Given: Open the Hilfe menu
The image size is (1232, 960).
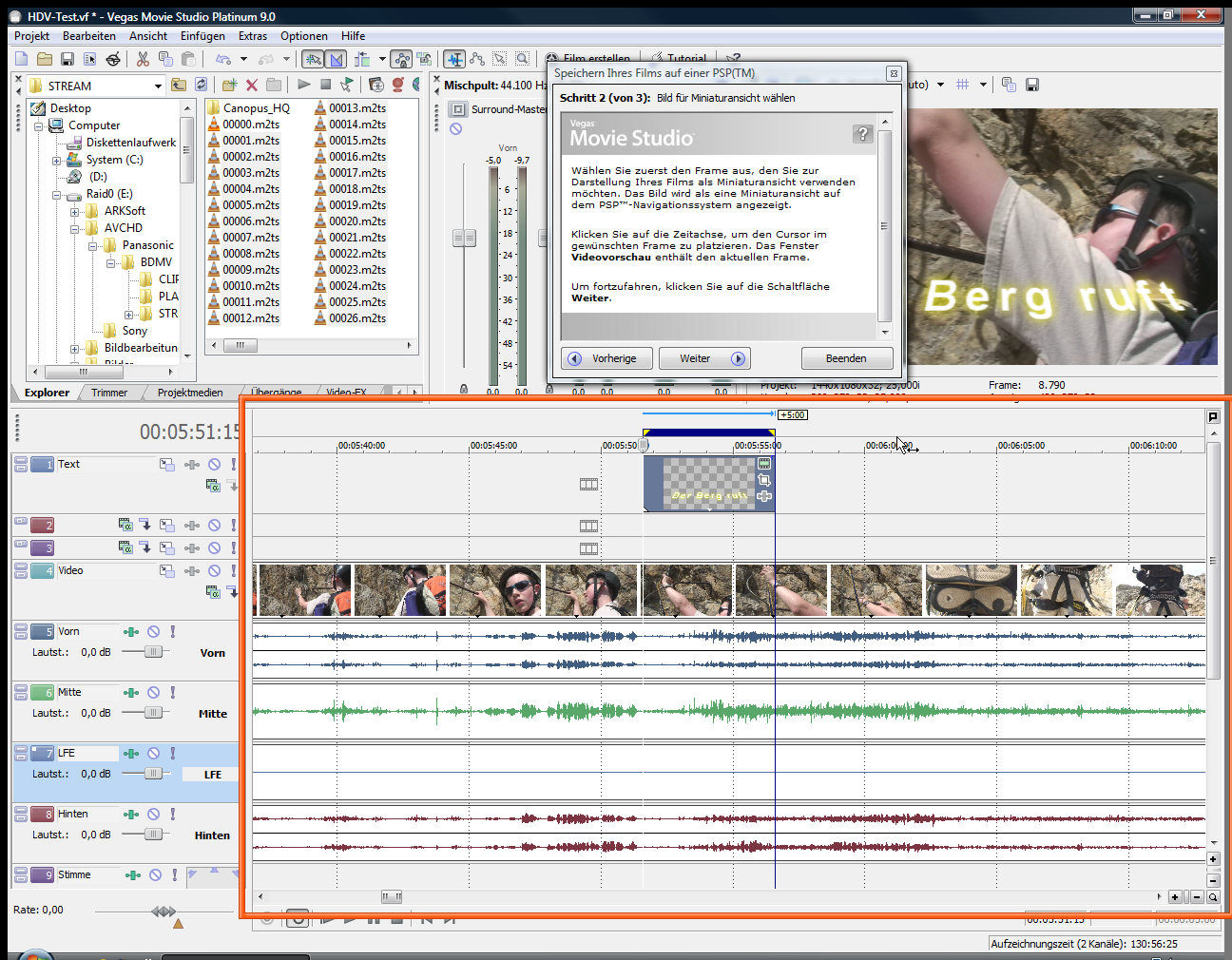Looking at the screenshot, I should [x=354, y=36].
